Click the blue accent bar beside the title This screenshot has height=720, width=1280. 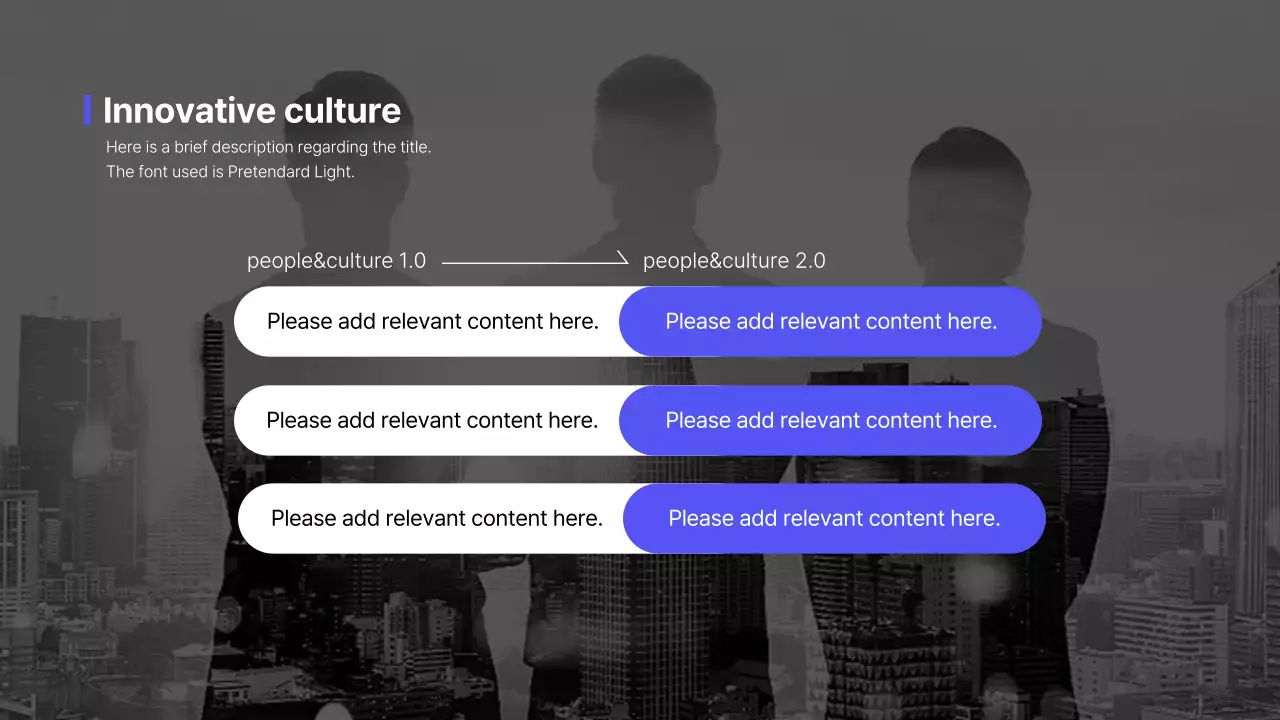[88, 110]
